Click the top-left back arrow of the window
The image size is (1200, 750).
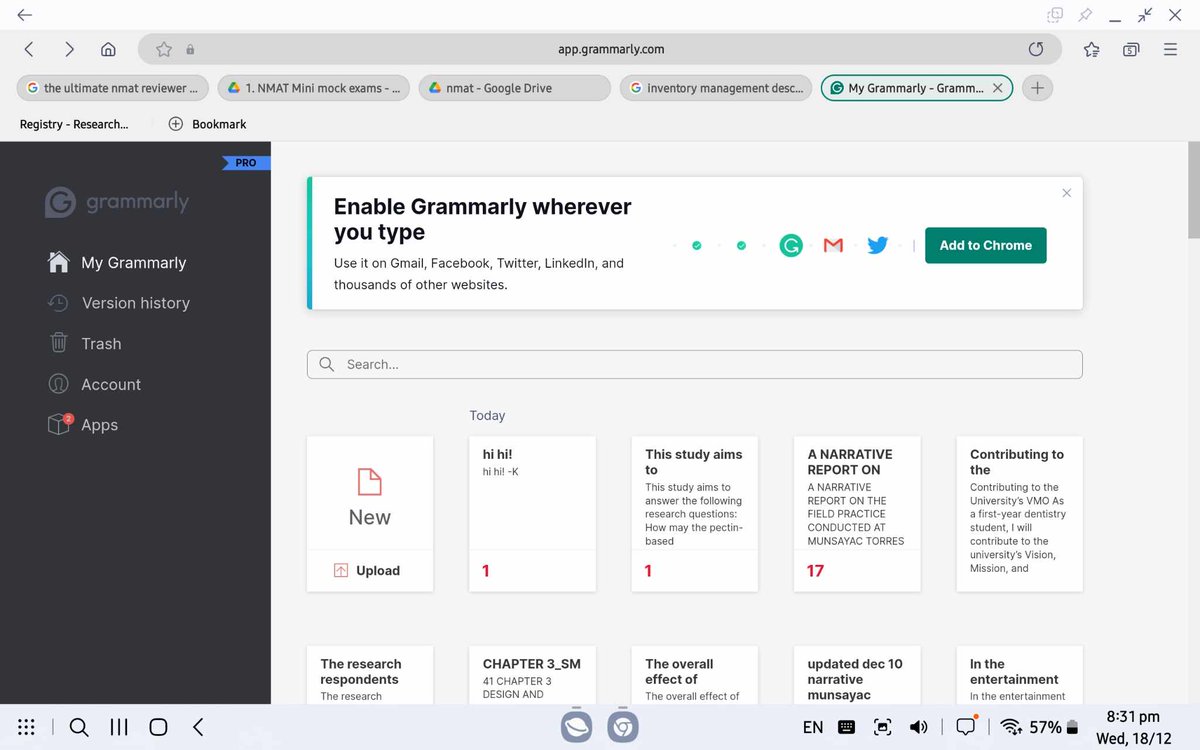point(25,15)
